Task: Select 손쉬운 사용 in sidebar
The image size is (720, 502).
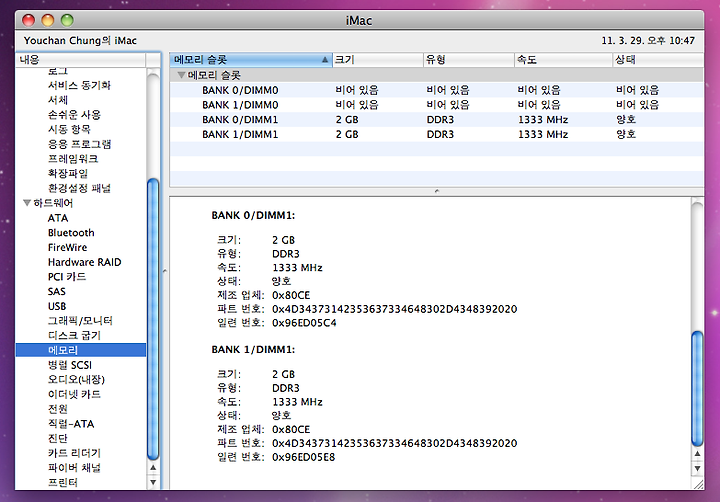Action: pos(74,115)
